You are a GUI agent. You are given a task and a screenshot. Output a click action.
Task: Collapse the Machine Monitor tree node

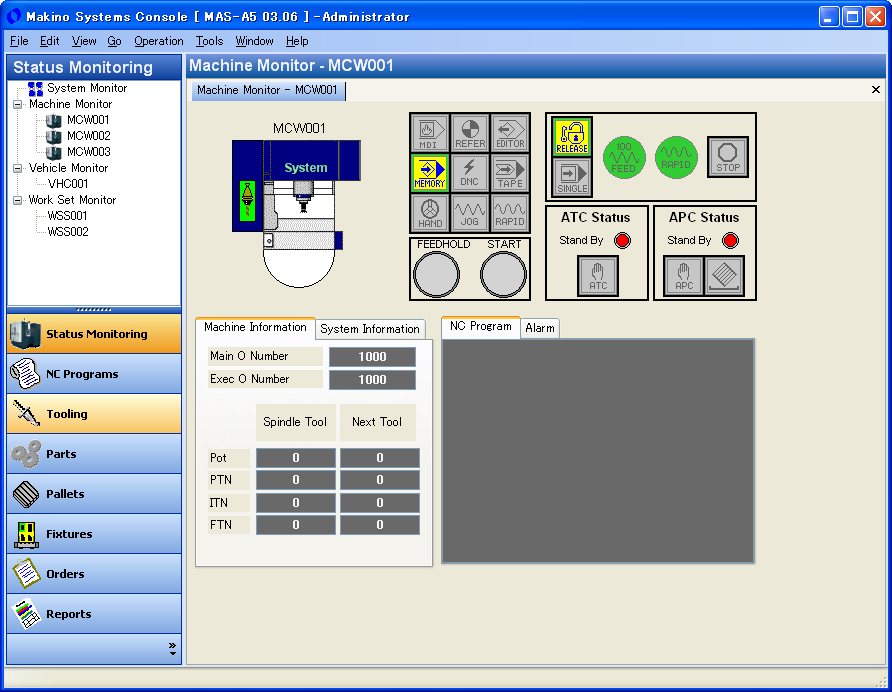(18, 104)
